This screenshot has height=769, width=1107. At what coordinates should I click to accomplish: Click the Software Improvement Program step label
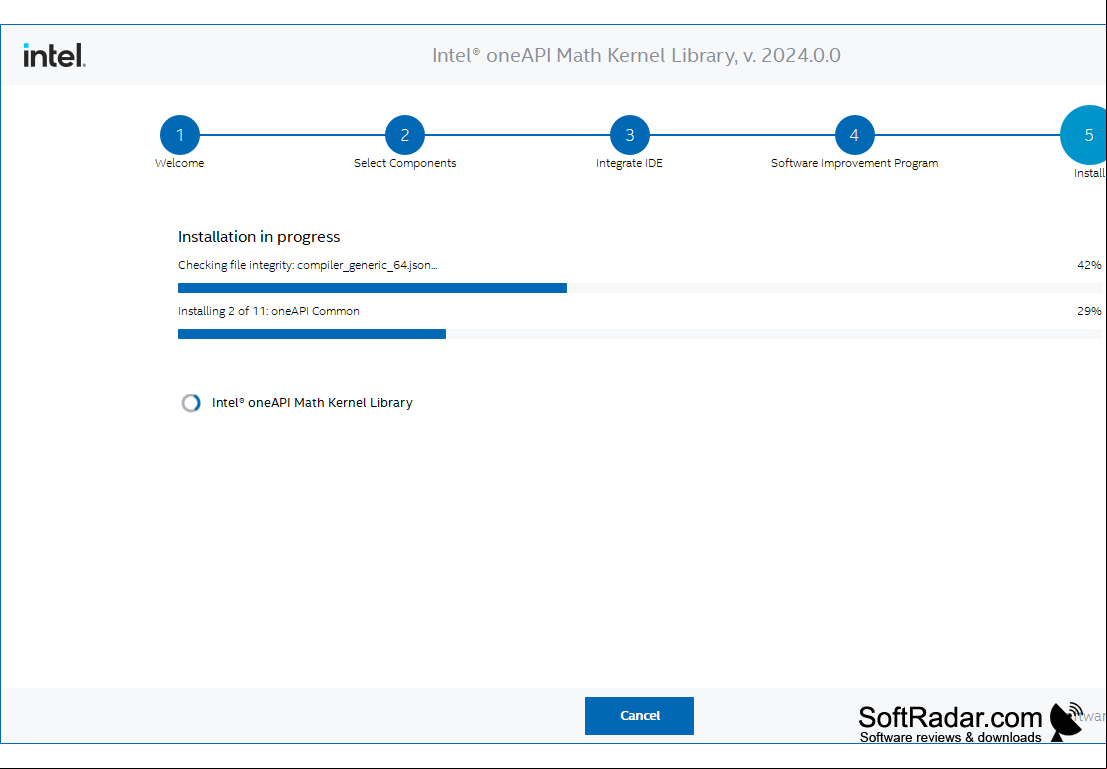854,163
